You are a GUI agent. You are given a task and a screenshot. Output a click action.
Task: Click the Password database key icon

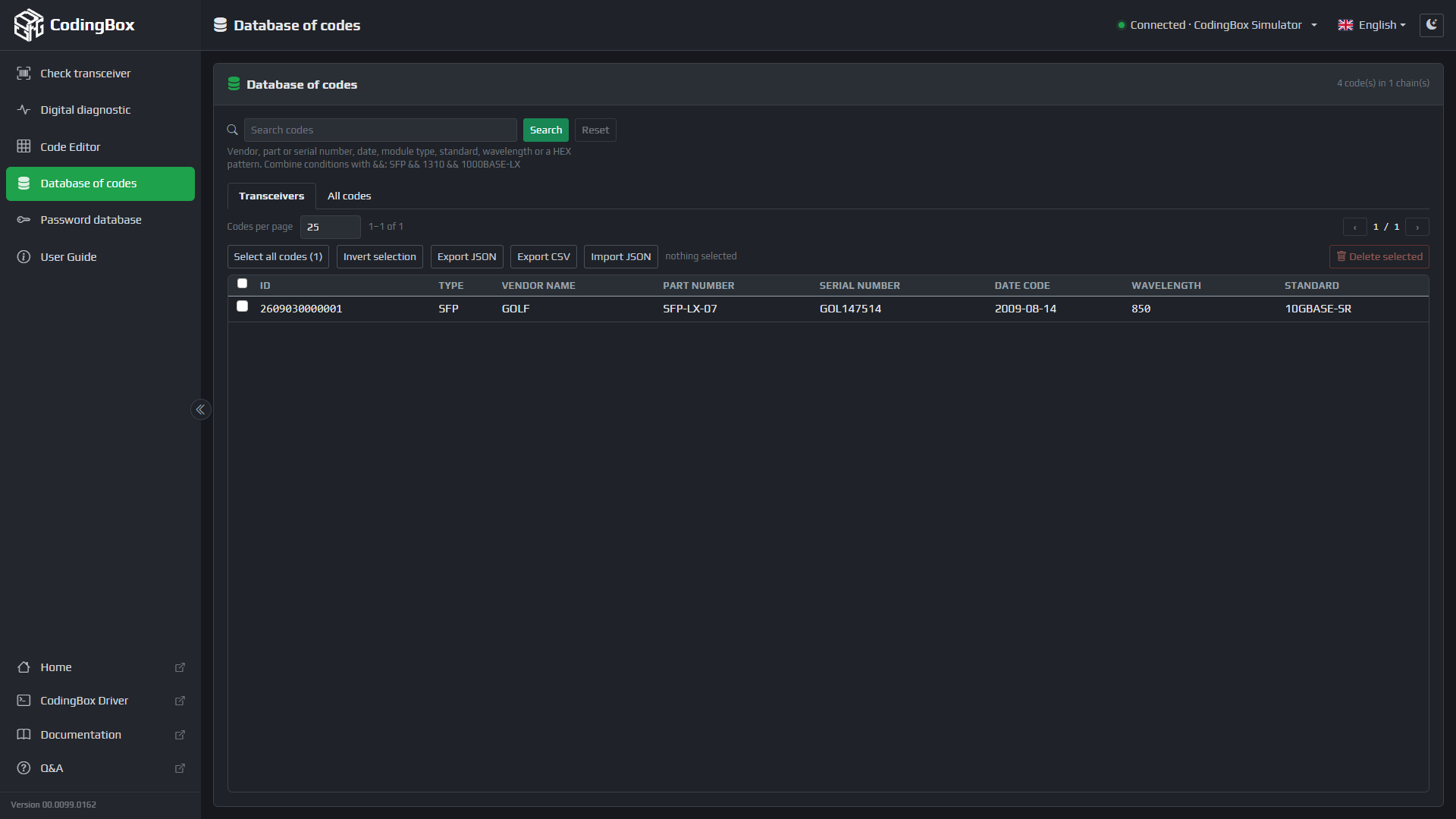point(24,220)
